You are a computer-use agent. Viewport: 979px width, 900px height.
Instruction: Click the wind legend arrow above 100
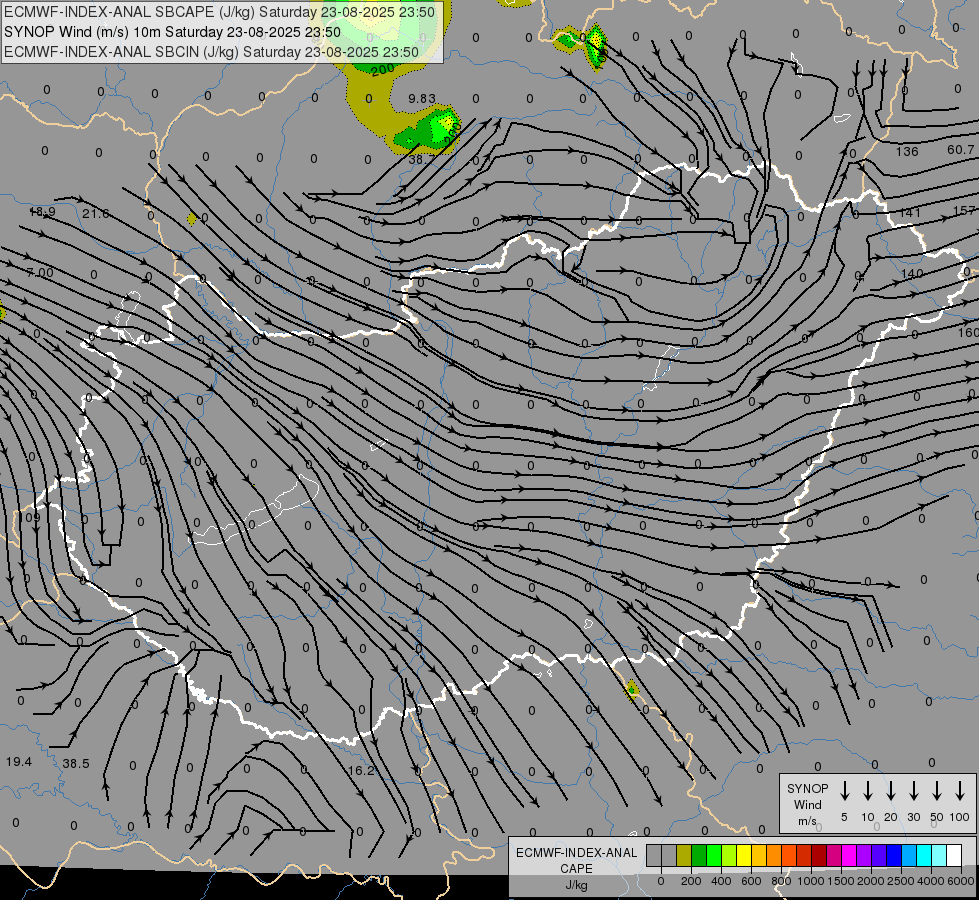[960, 790]
